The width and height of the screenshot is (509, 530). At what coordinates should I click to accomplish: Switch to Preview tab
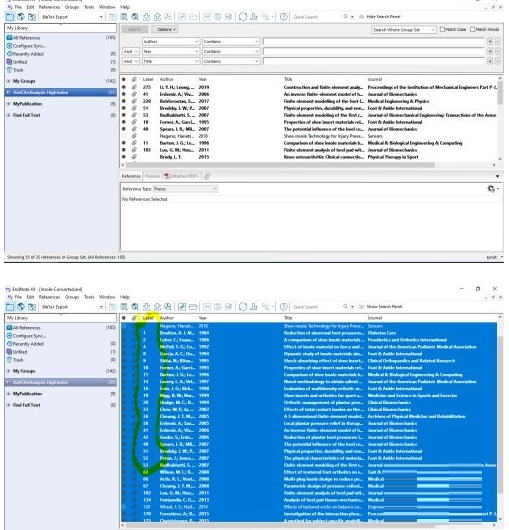pos(152,176)
